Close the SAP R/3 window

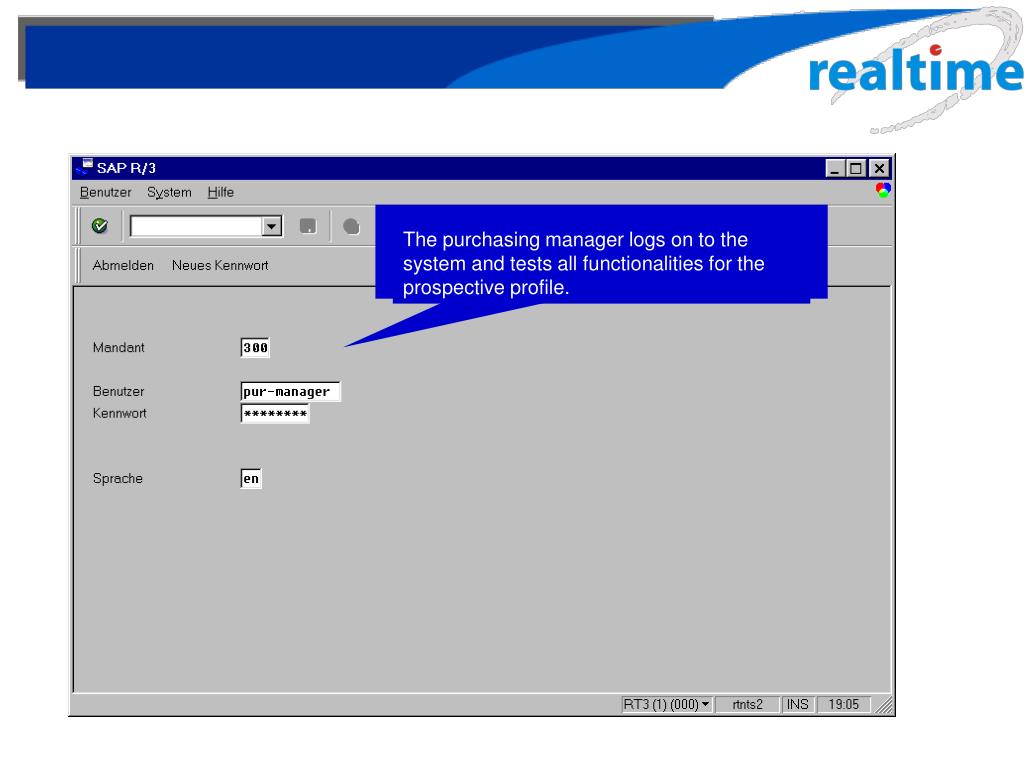(x=880, y=168)
